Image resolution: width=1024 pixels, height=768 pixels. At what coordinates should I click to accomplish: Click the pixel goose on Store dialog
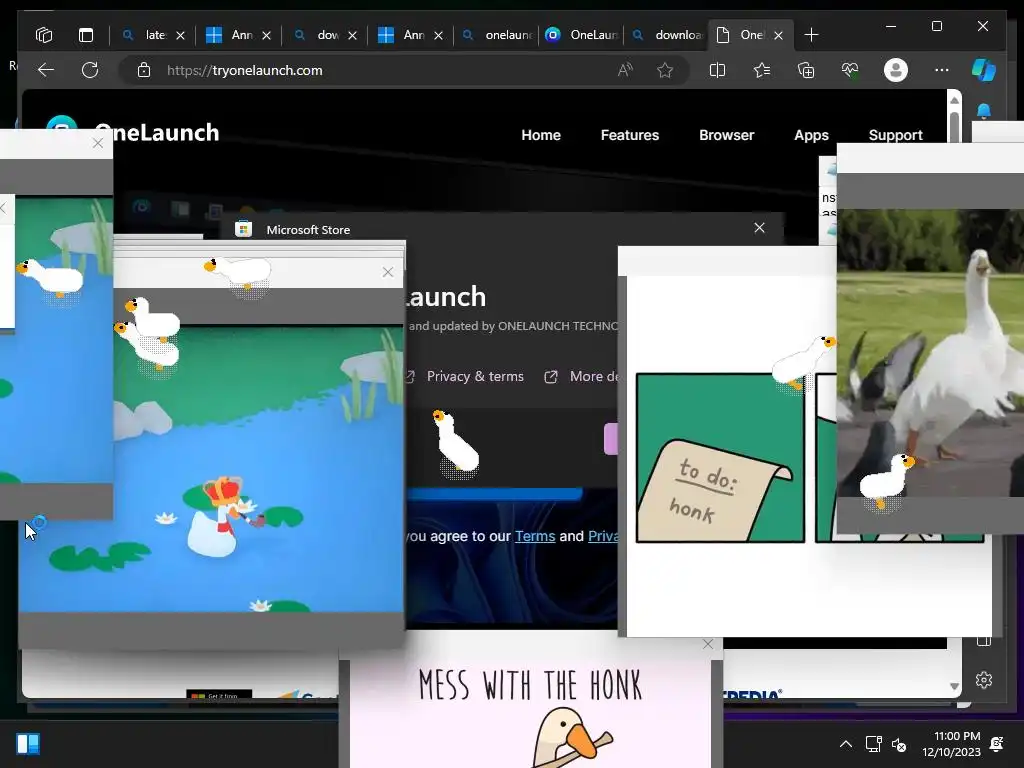[x=455, y=442]
